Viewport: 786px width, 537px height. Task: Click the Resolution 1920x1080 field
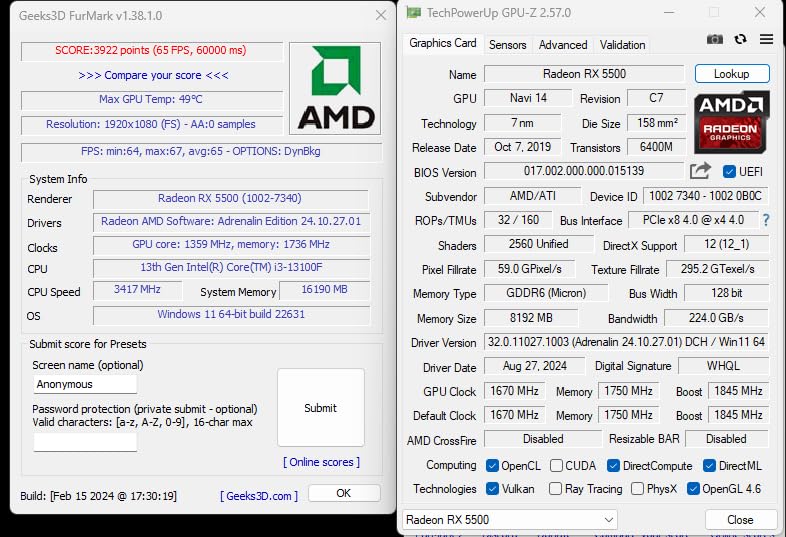click(x=151, y=124)
